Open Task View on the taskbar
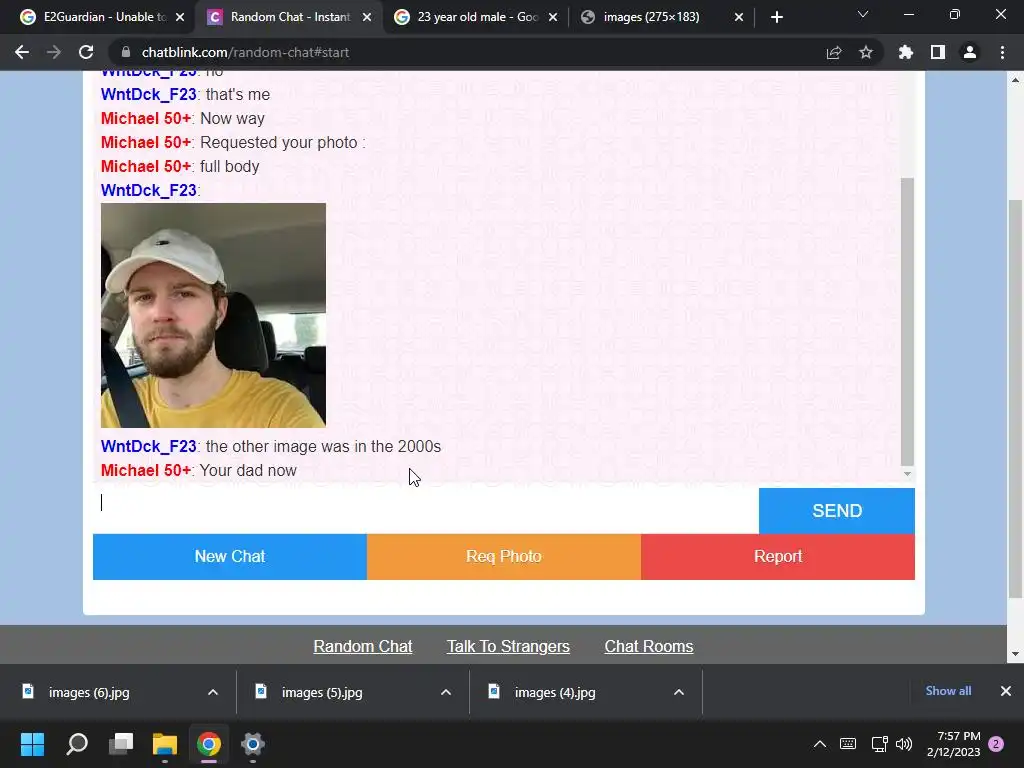This screenshot has width=1024, height=768. [x=121, y=744]
